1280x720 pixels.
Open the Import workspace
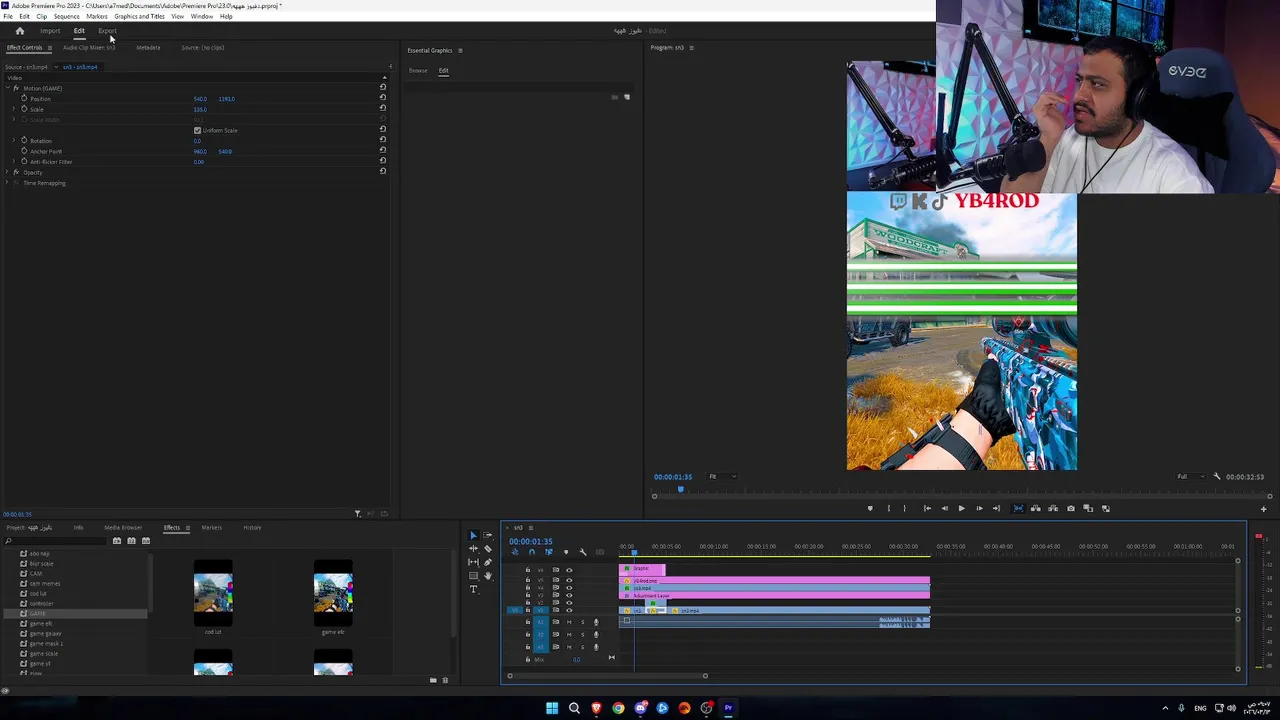click(x=50, y=31)
